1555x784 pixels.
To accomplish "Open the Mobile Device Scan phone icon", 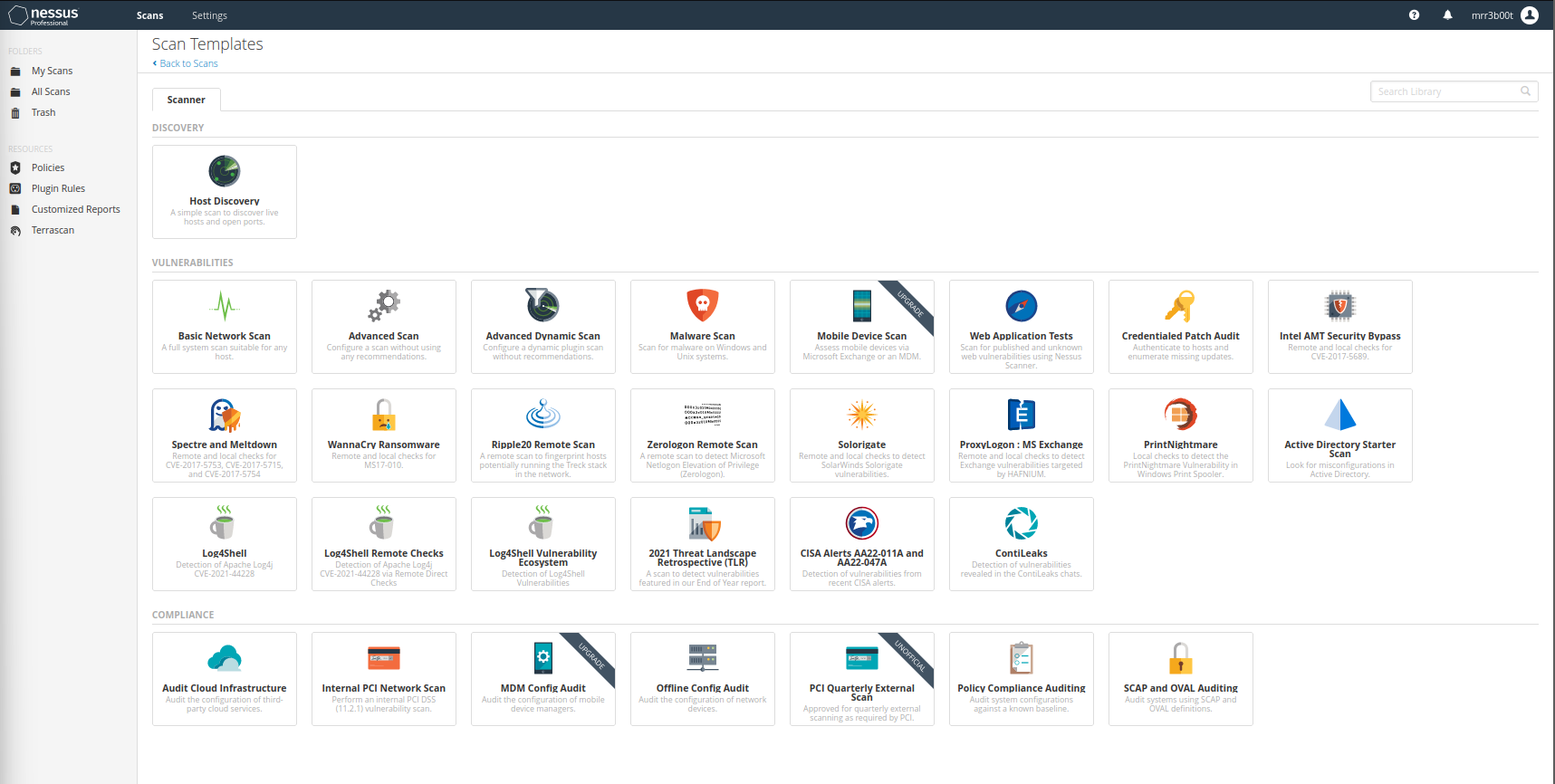I will click(x=862, y=306).
